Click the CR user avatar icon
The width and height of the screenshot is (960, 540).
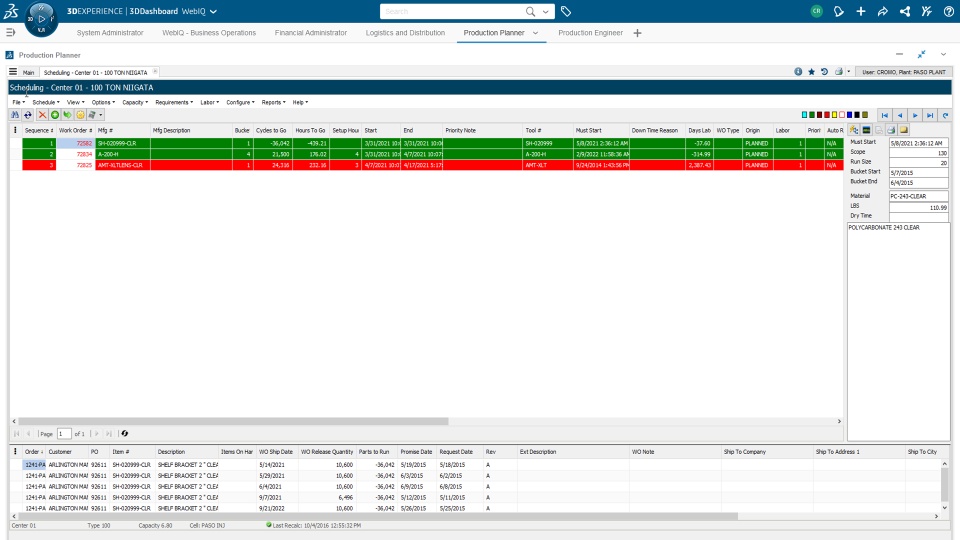[816, 11]
